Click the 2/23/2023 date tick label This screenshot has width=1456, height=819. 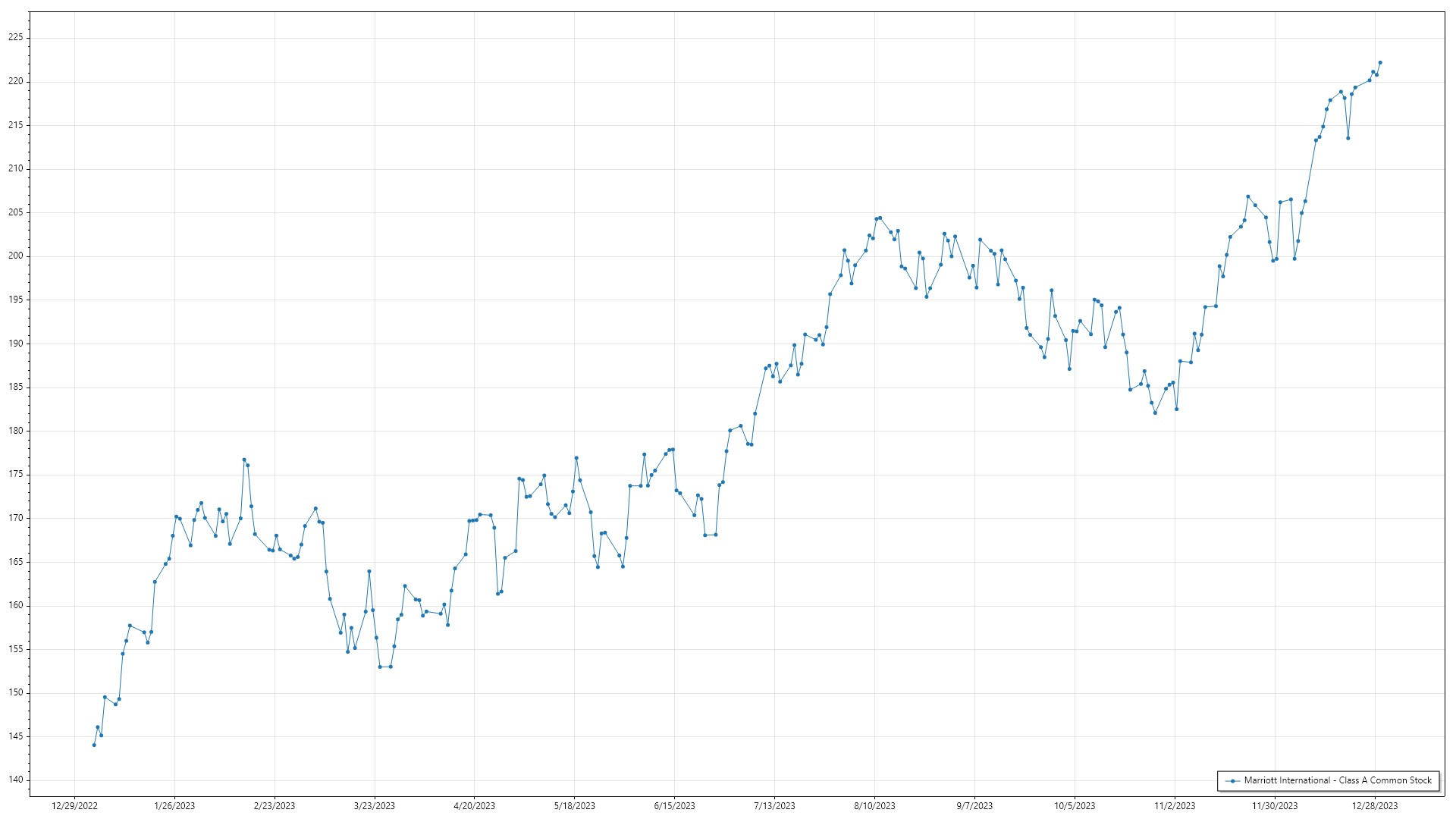click(275, 806)
